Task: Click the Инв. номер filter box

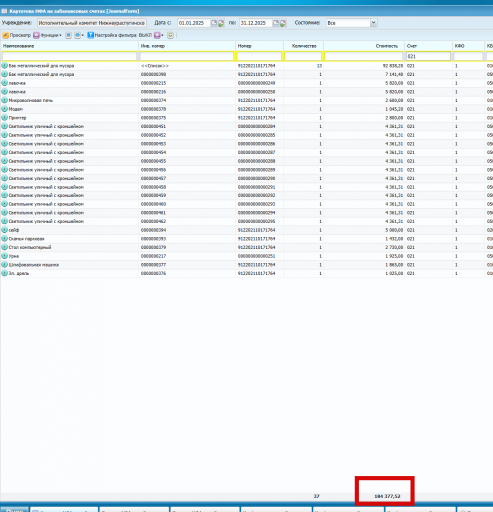Action: click(187, 56)
